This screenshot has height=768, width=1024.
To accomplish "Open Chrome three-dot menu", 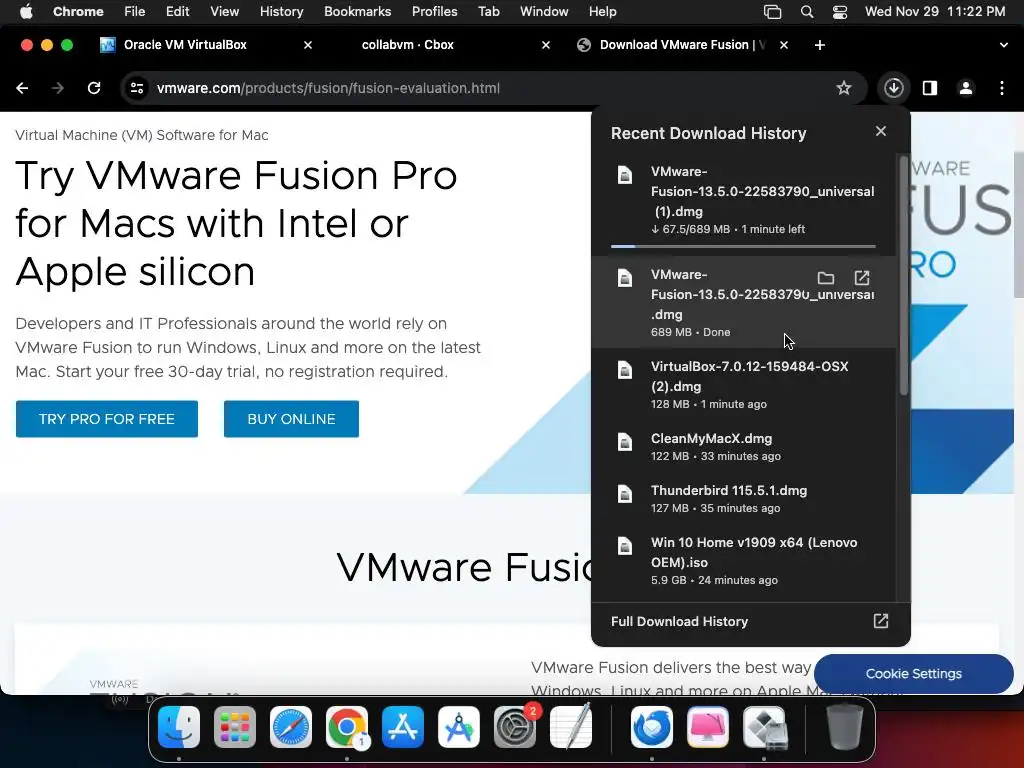I will pyautogui.click(x=1002, y=88).
